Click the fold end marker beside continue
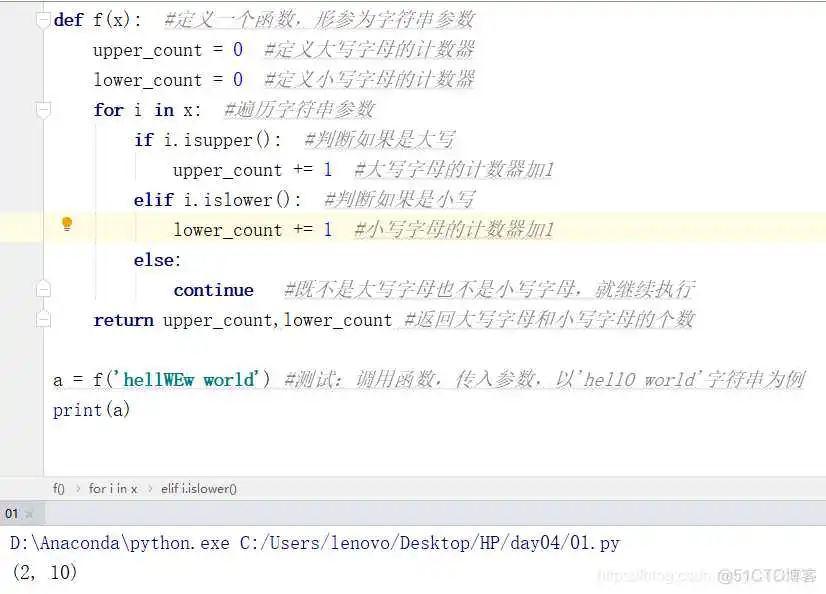The width and height of the screenshot is (826, 594). [43, 290]
